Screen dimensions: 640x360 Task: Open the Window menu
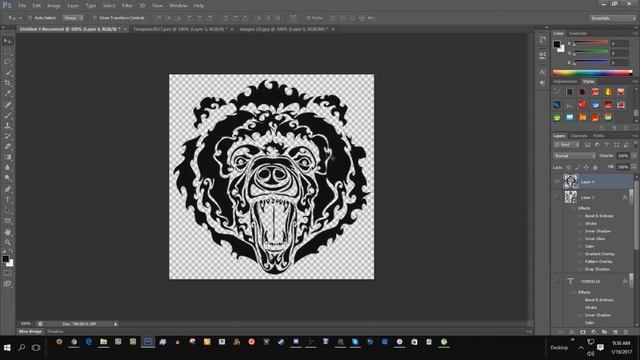tap(178, 6)
